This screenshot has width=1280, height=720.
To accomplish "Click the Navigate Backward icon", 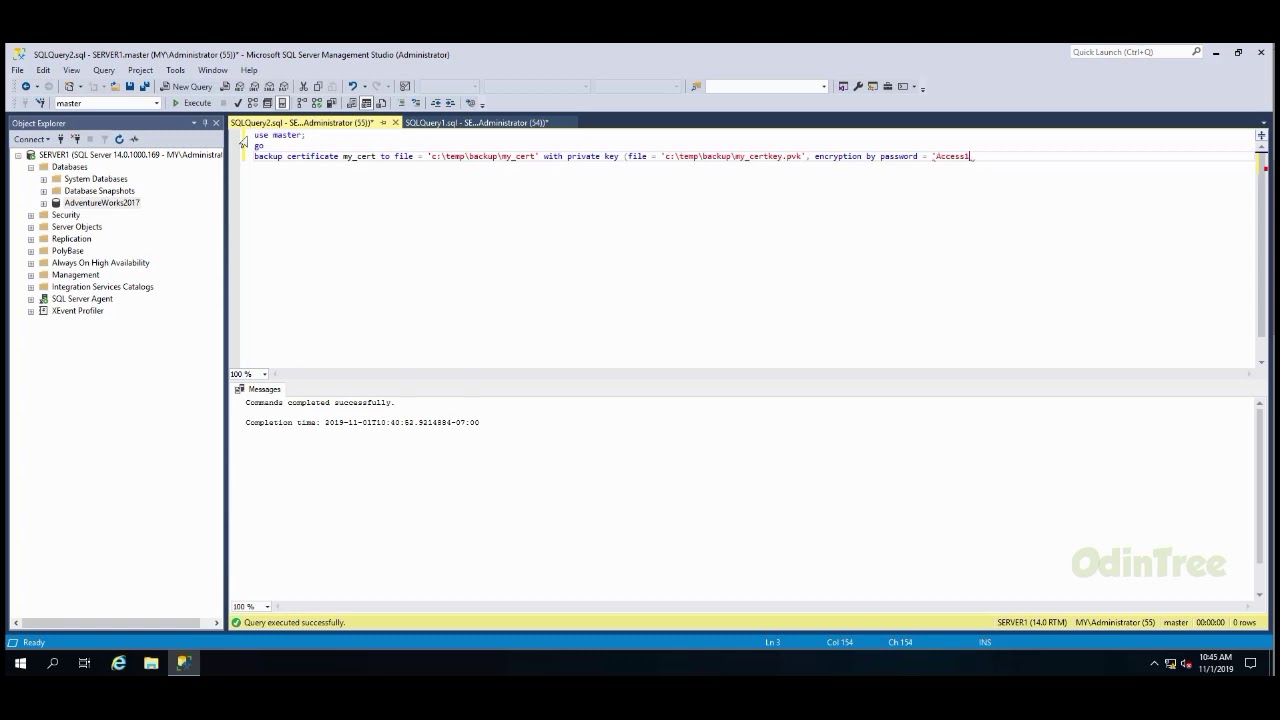I will pos(26,86).
